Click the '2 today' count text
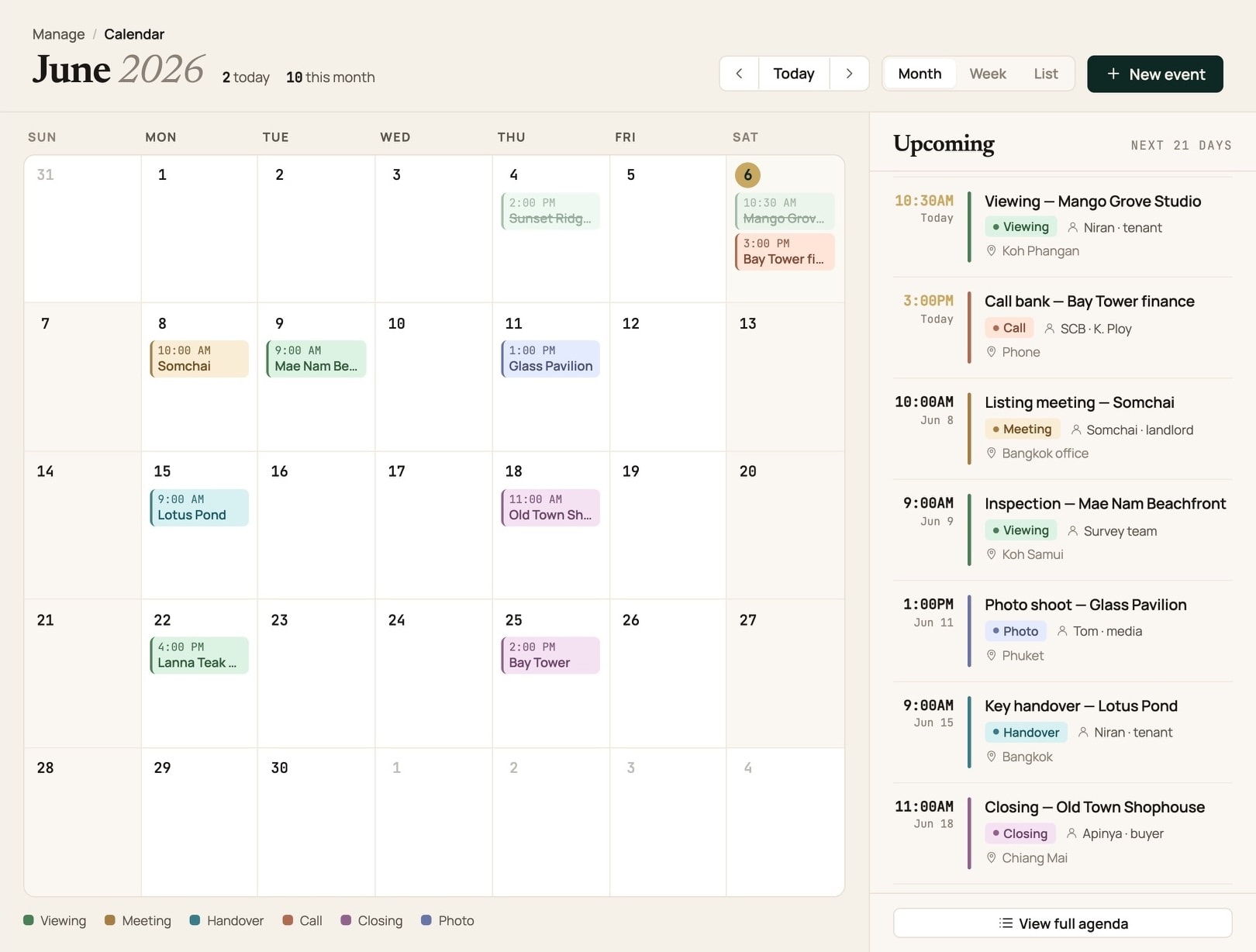 246,78
